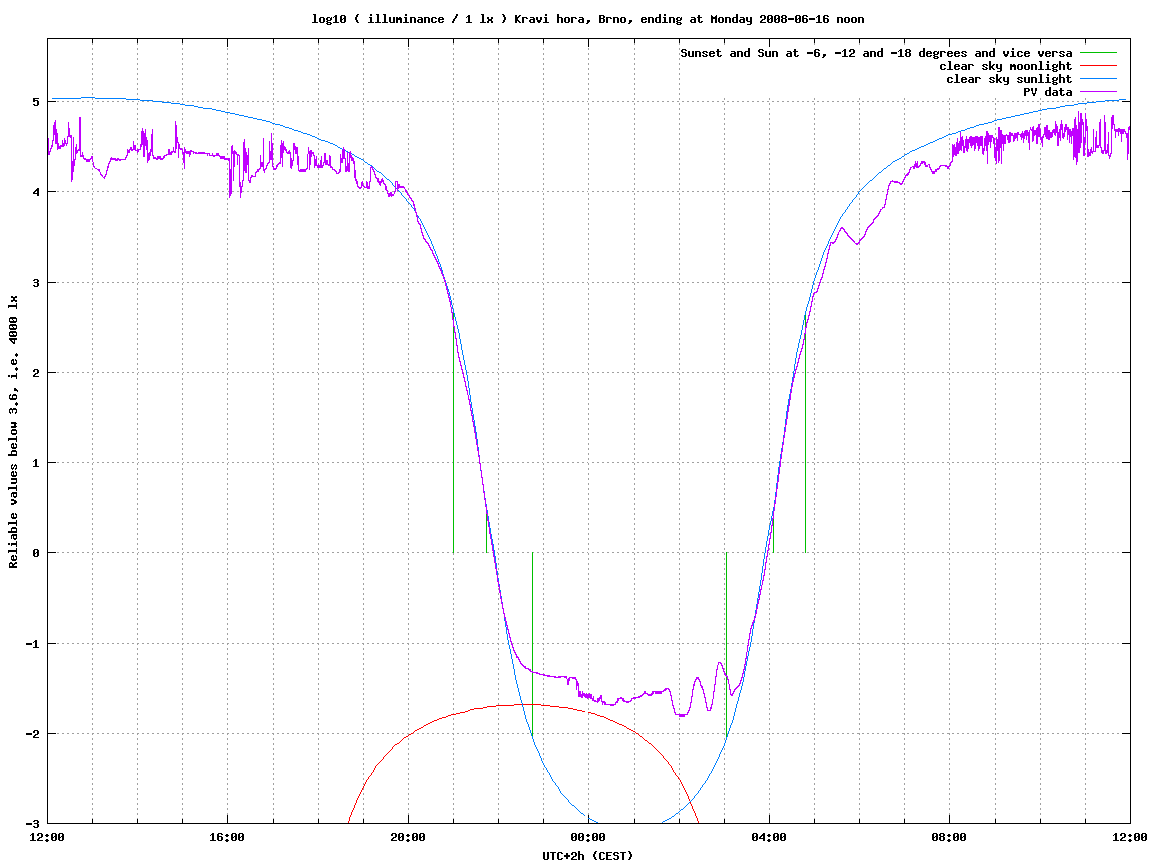The image size is (1151, 863).
Task: Click the '3' y-axis tick label
Action: point(36,283)
